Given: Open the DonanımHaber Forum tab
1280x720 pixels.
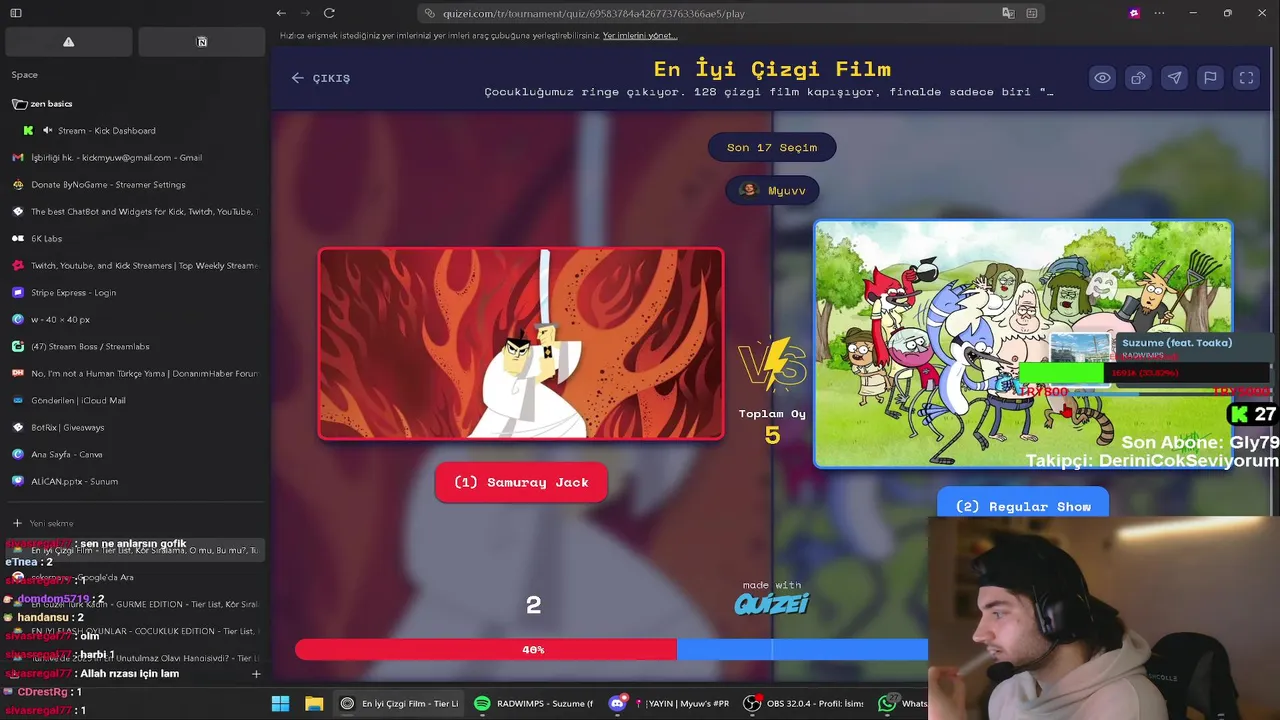Looking at the screenshot, I should [x=134, y=374].
